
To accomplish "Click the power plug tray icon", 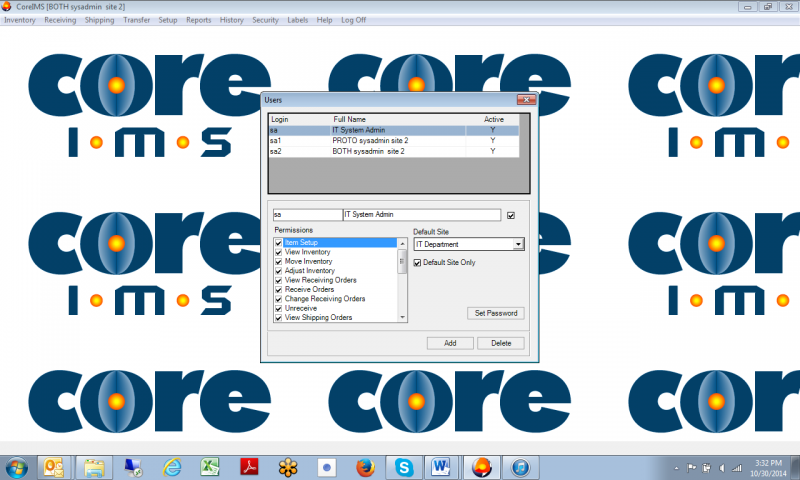I will point(707,468).
